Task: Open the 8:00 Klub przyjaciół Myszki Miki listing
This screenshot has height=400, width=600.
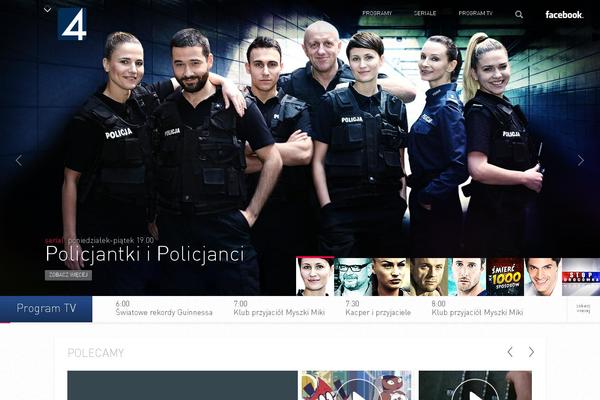Action: [477, 308]
